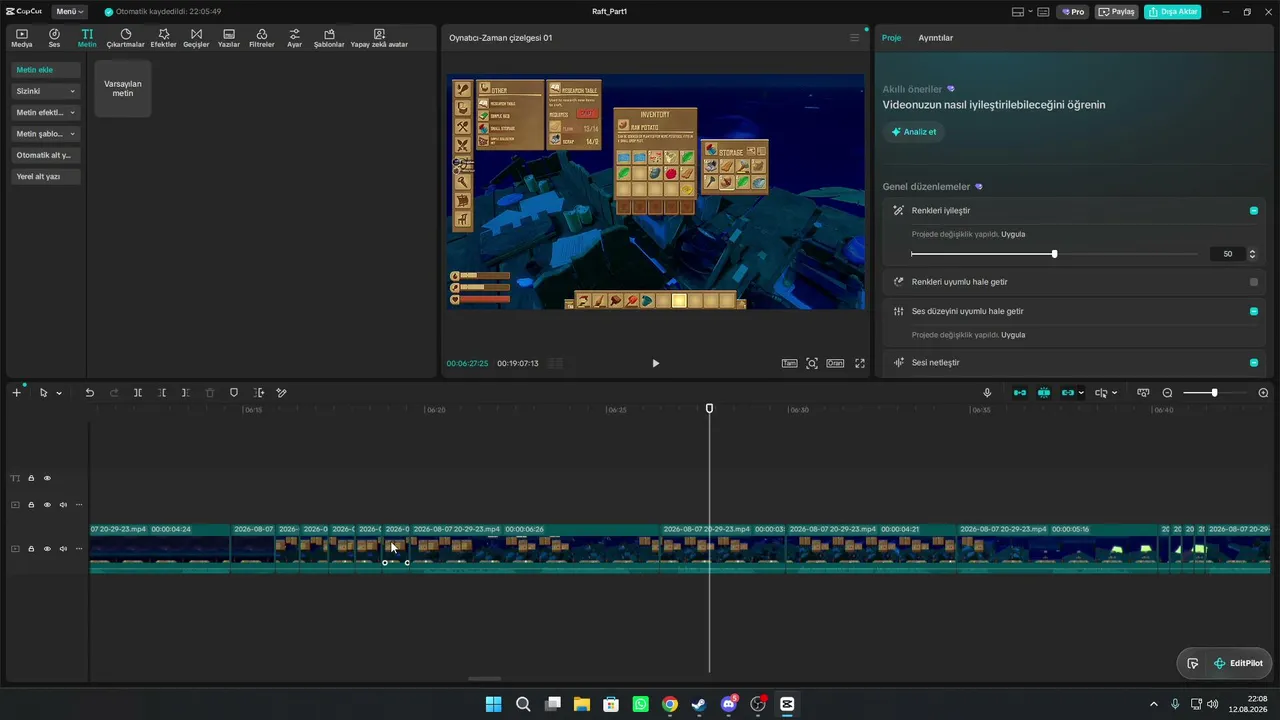Open Otomatik alt yazı option

(x=46, y=155)
